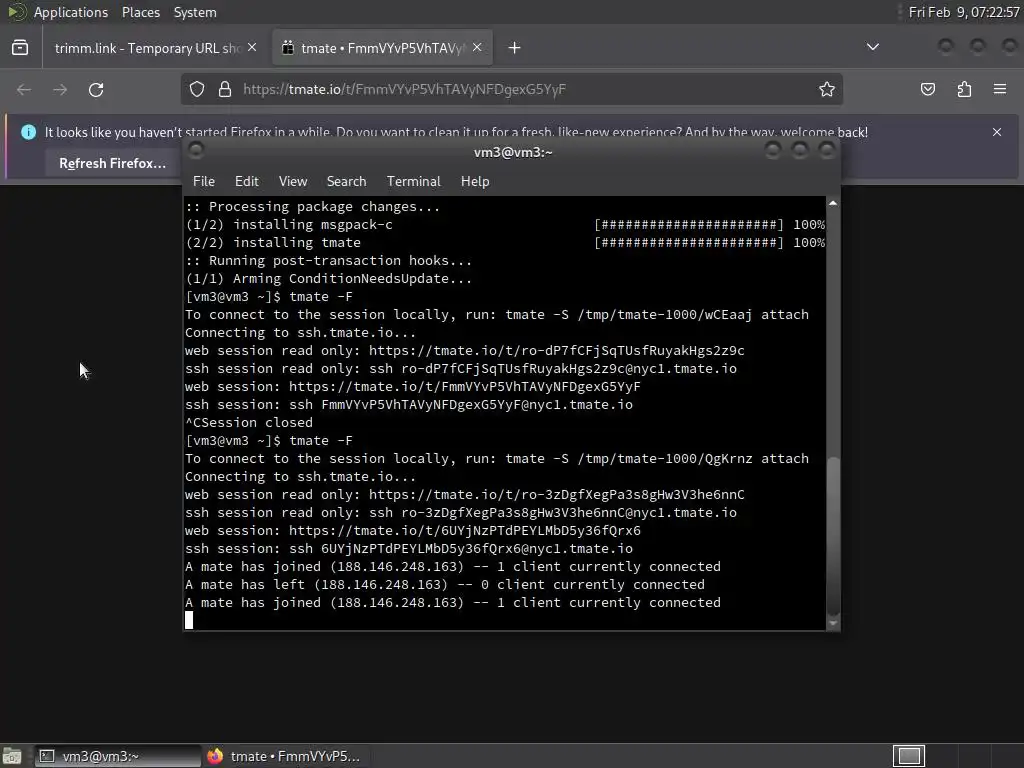Open the Terminal menu in terminal window
The width and height of the screenshot is (1024, 768).
413,182
